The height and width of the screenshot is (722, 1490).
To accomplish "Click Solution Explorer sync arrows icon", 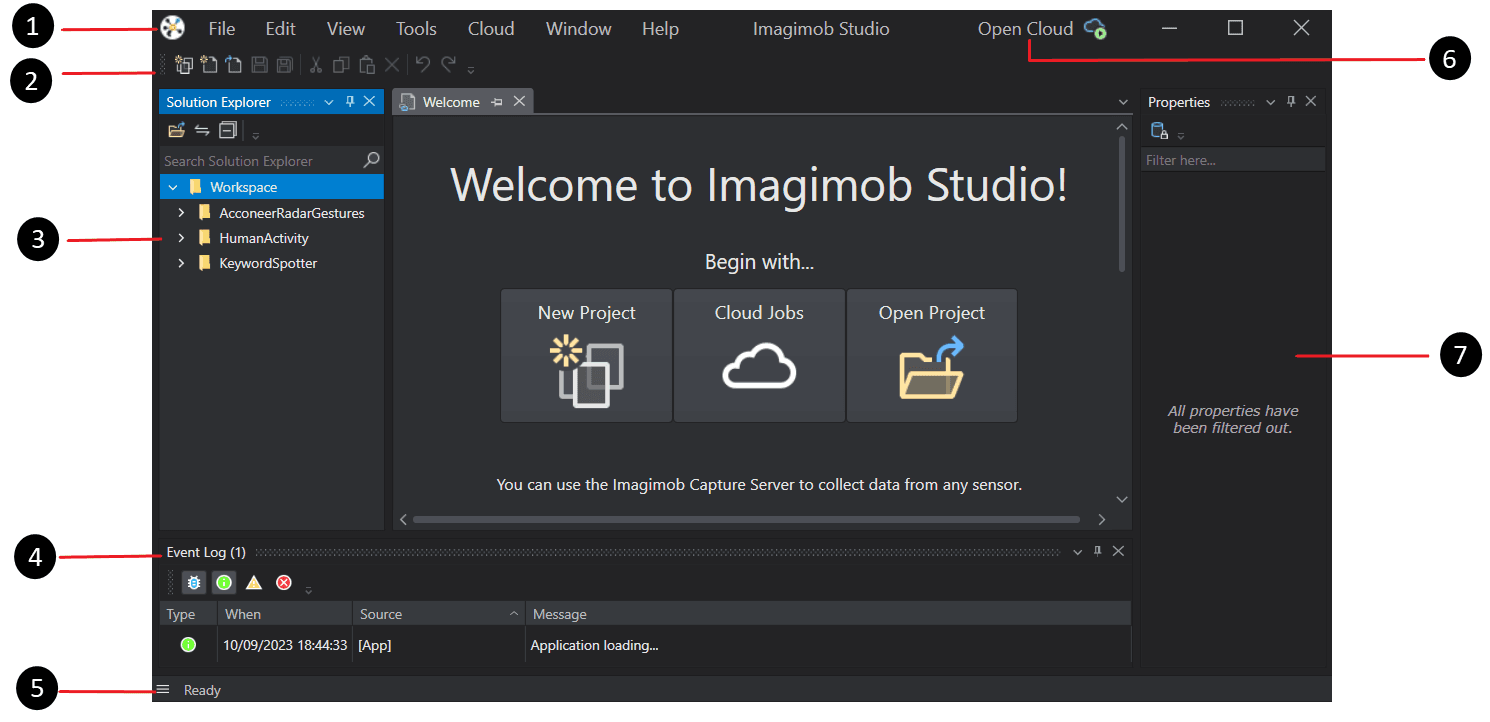I will pos(202,130).
